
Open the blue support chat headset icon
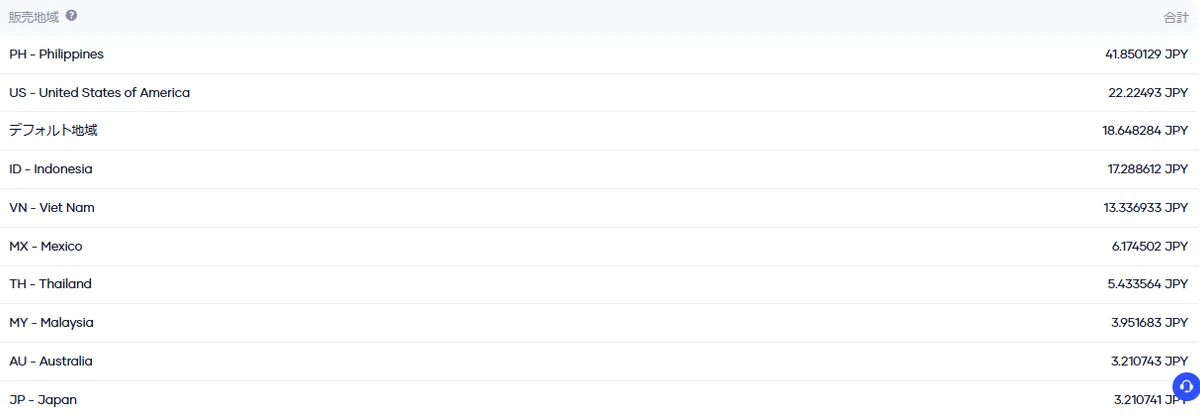click(x=1186, y=385)
